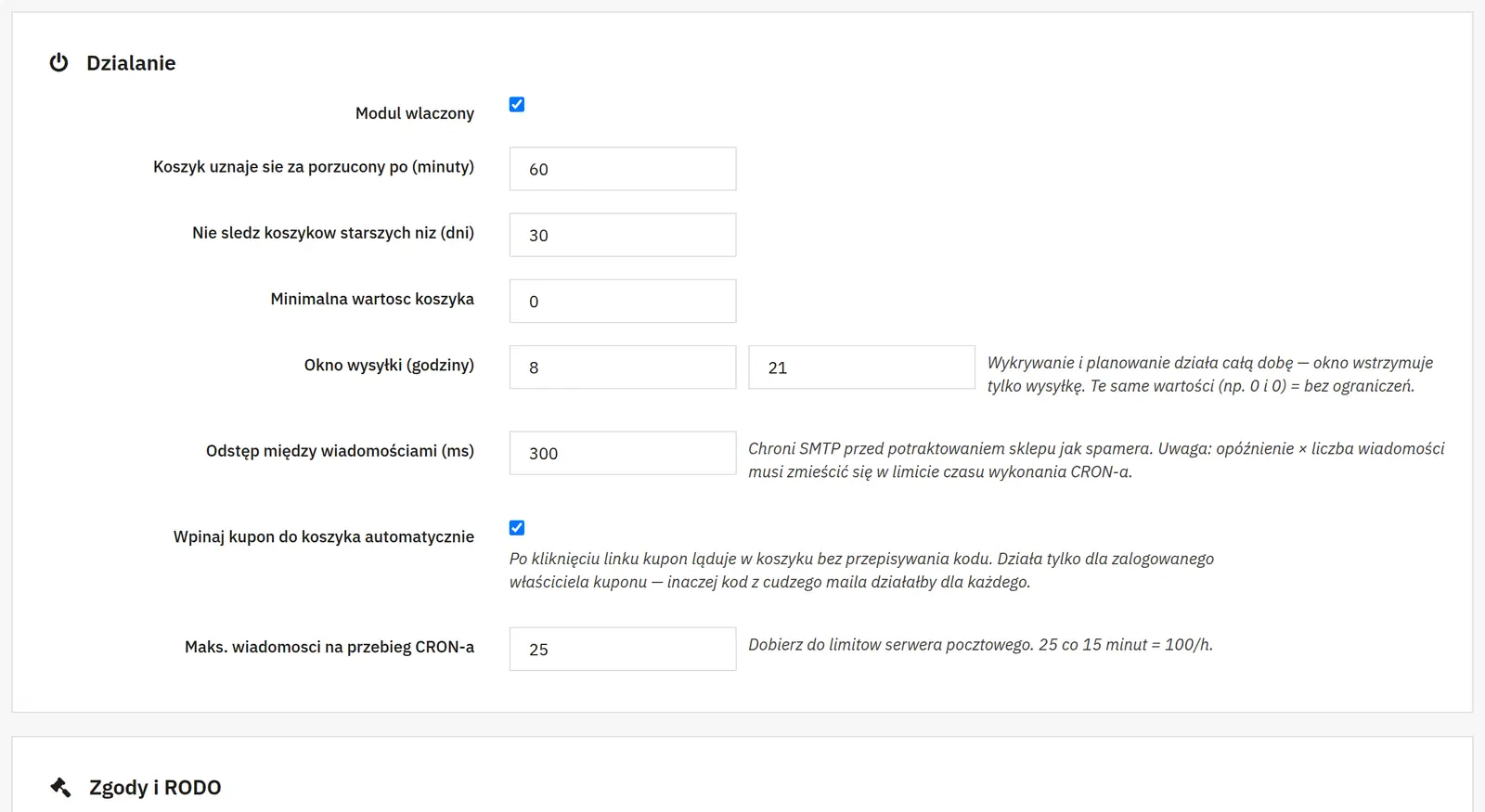Click the gavel icon beside Zgody i RODO
Screen dimensions: 1485x812
pyautogui.click(x=60, y=787)
